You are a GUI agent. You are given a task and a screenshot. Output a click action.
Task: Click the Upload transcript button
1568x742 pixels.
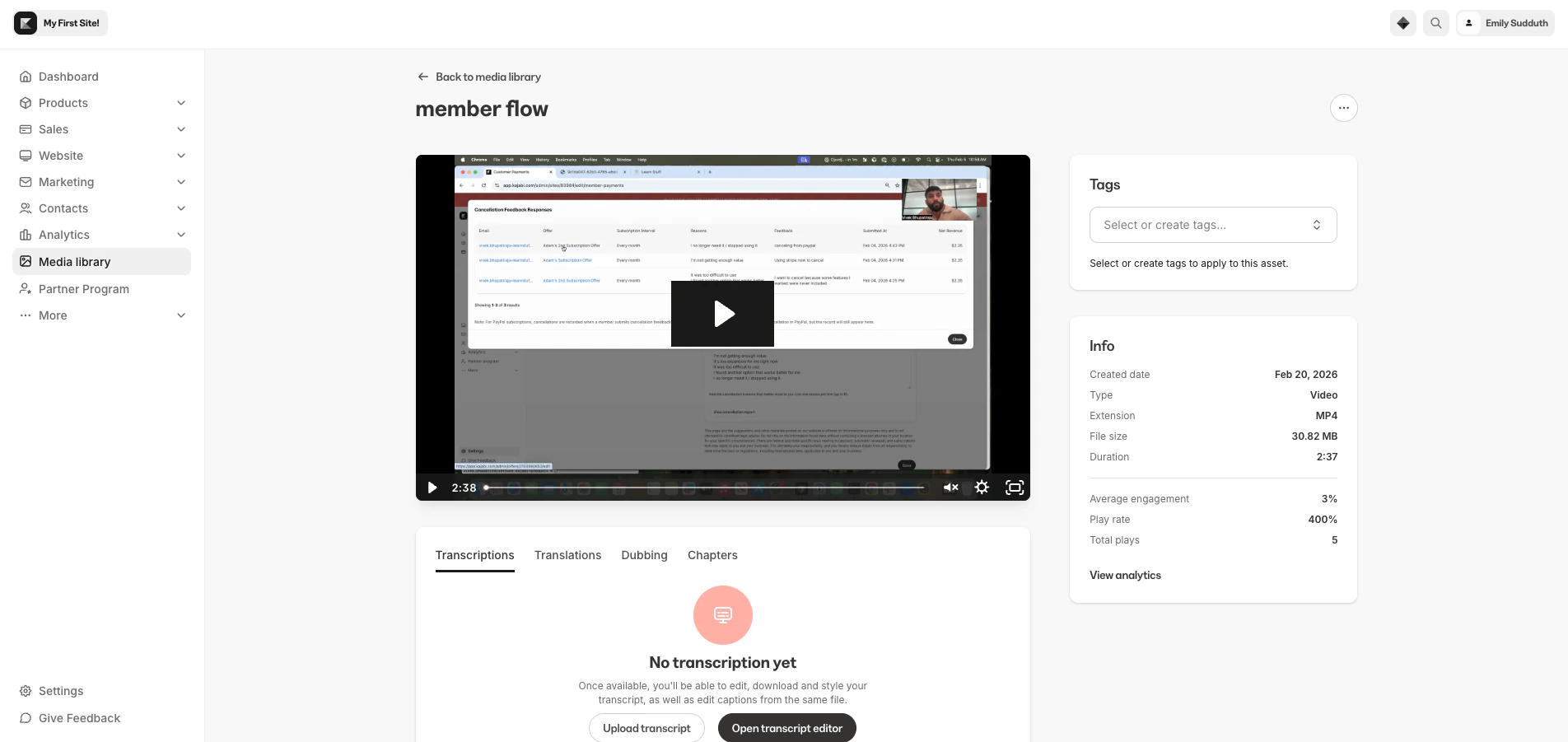pos(646,728)
